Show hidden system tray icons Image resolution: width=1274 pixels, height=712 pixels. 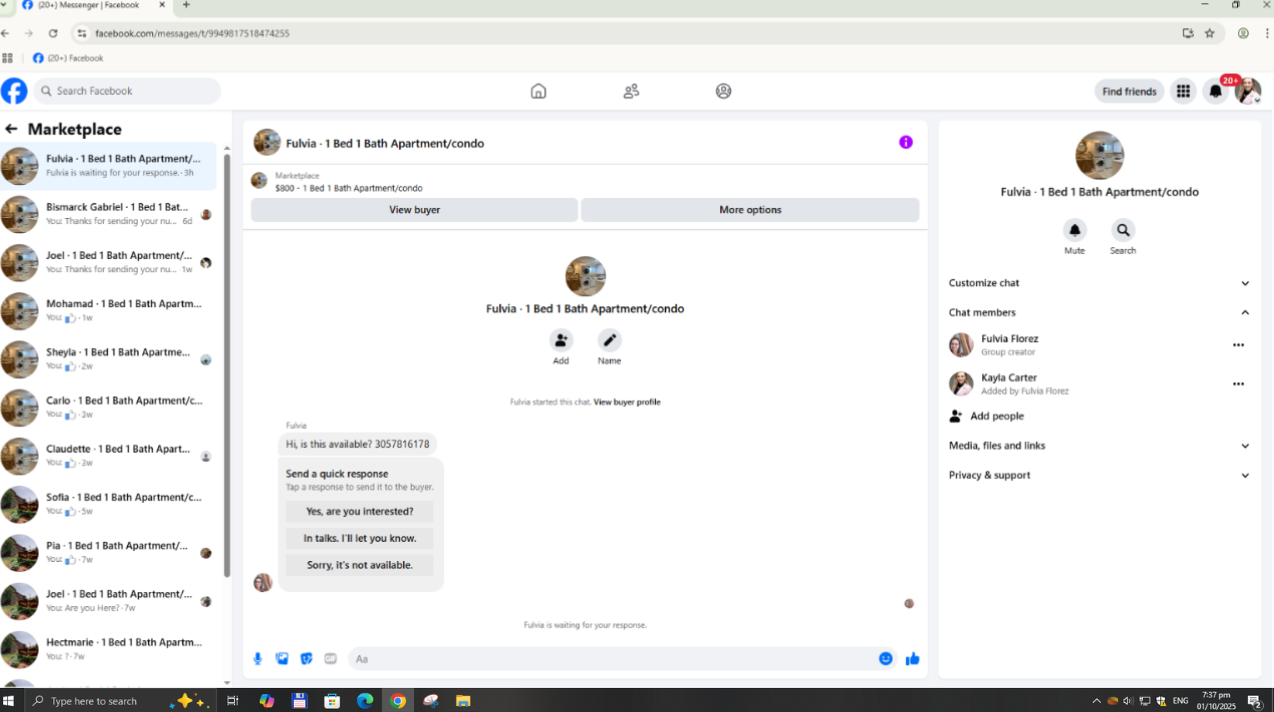click(1096, 701)
